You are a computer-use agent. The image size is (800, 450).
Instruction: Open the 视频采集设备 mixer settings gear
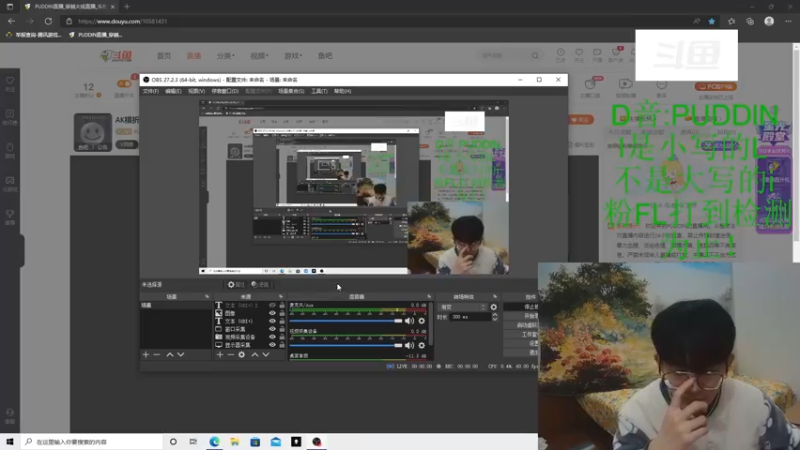[x=421, y=345]
